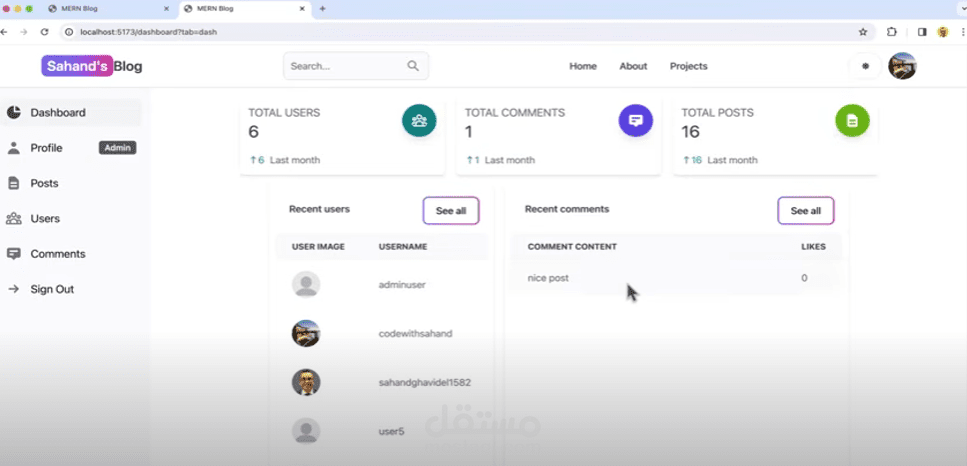
Task: Click the TOTAL POSTS count 16
Action: pos(691,132)
